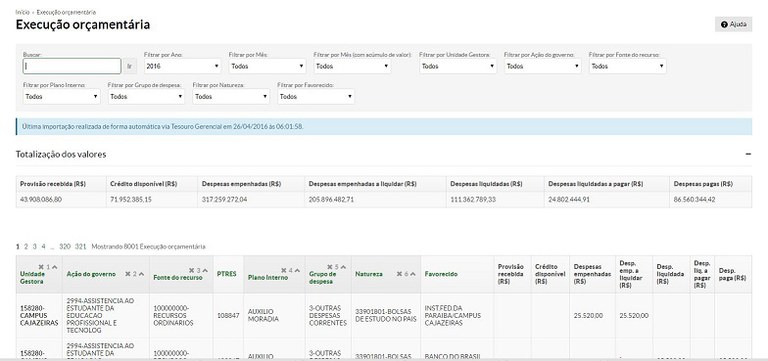The image size is (768, 361).
Task: Click the AUXILIO MORADIA cell in the first row
Action: (274, 315)
